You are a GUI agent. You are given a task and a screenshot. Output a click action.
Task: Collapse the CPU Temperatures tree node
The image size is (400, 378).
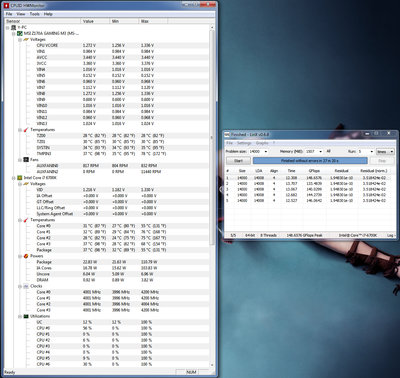20,220
